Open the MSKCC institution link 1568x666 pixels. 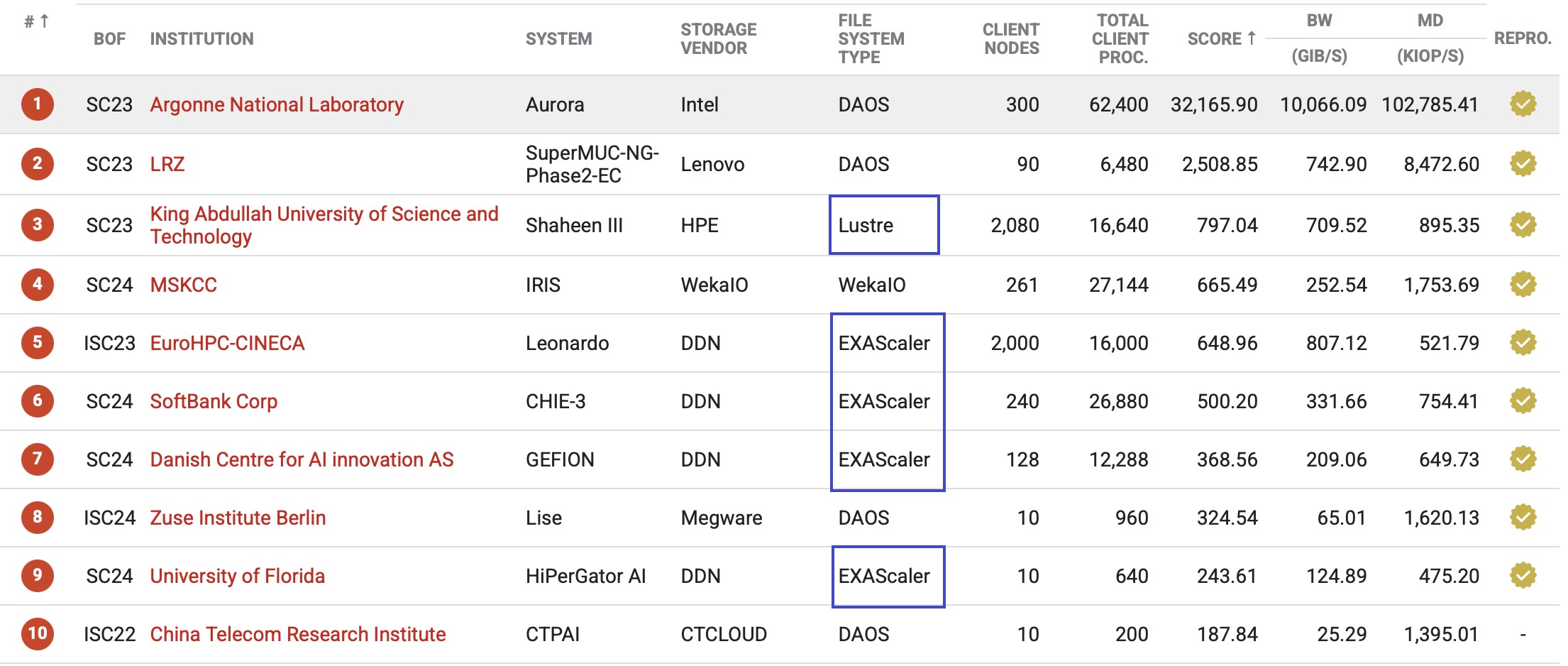[184, 285]
